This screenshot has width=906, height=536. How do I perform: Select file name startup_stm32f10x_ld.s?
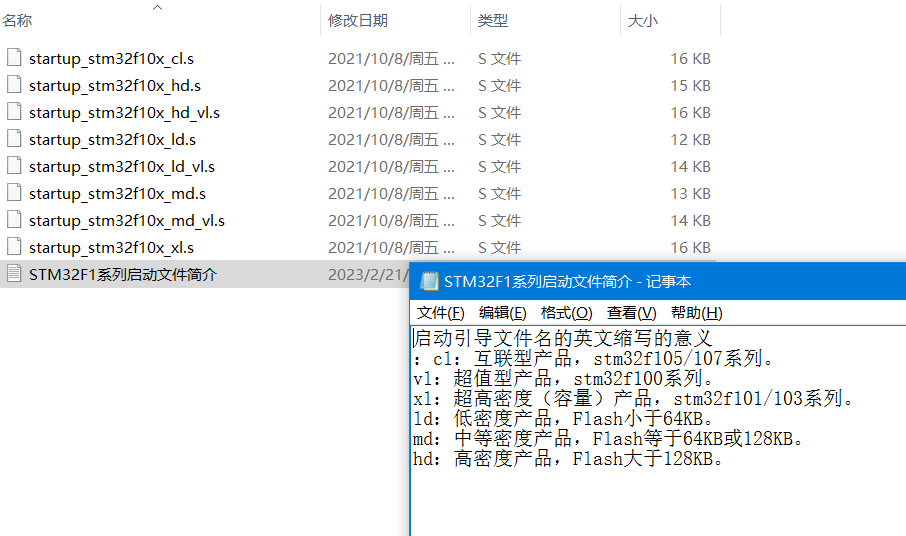tap(112, 140)
